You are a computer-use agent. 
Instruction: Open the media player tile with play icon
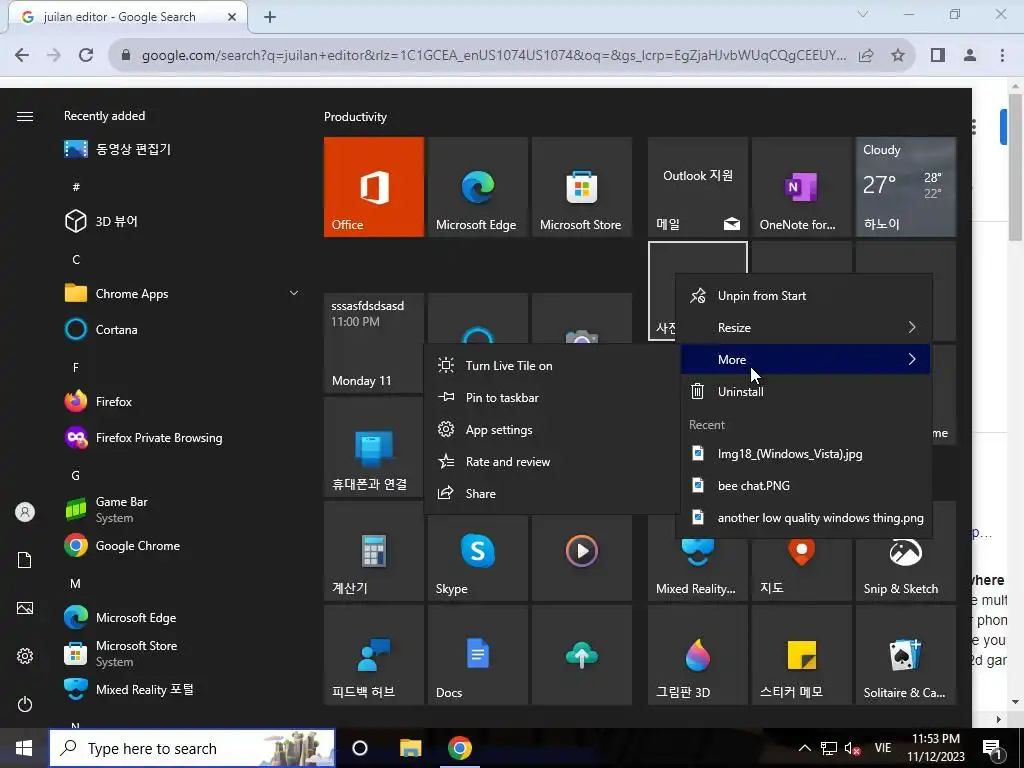[582, 558]
